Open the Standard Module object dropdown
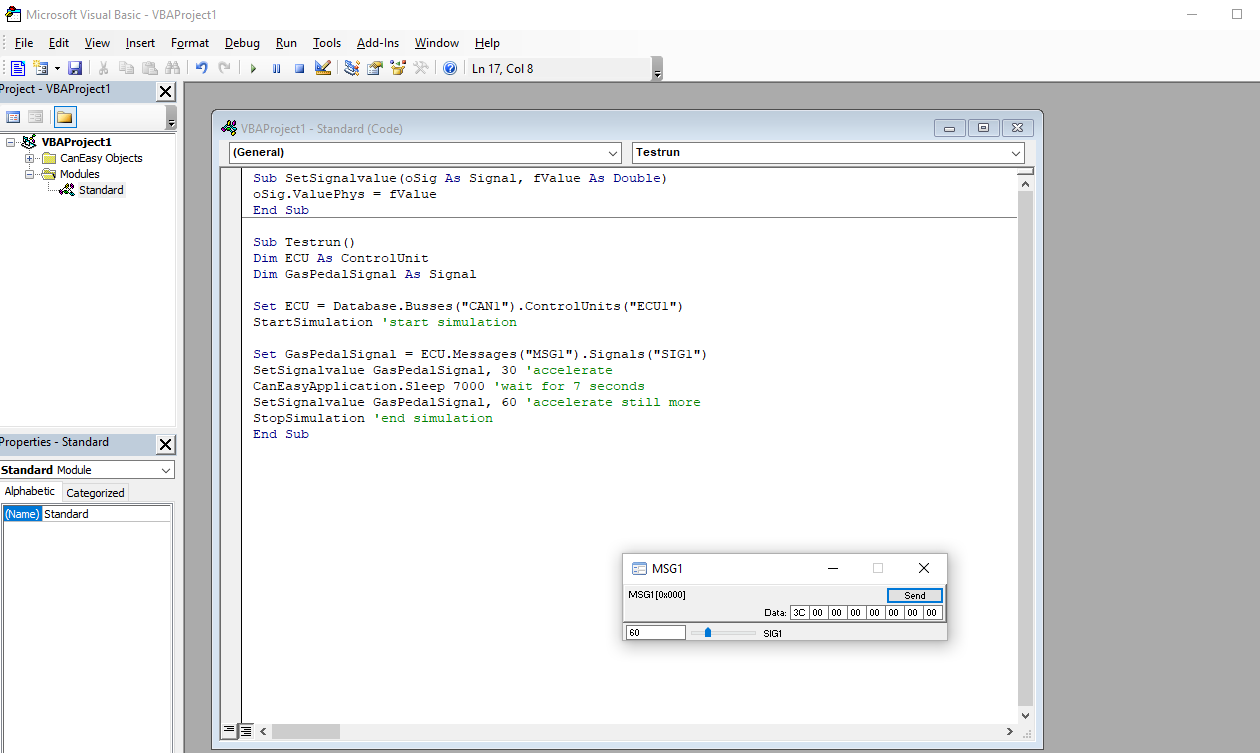This screenshot has width=1260, height=753. 166,470
